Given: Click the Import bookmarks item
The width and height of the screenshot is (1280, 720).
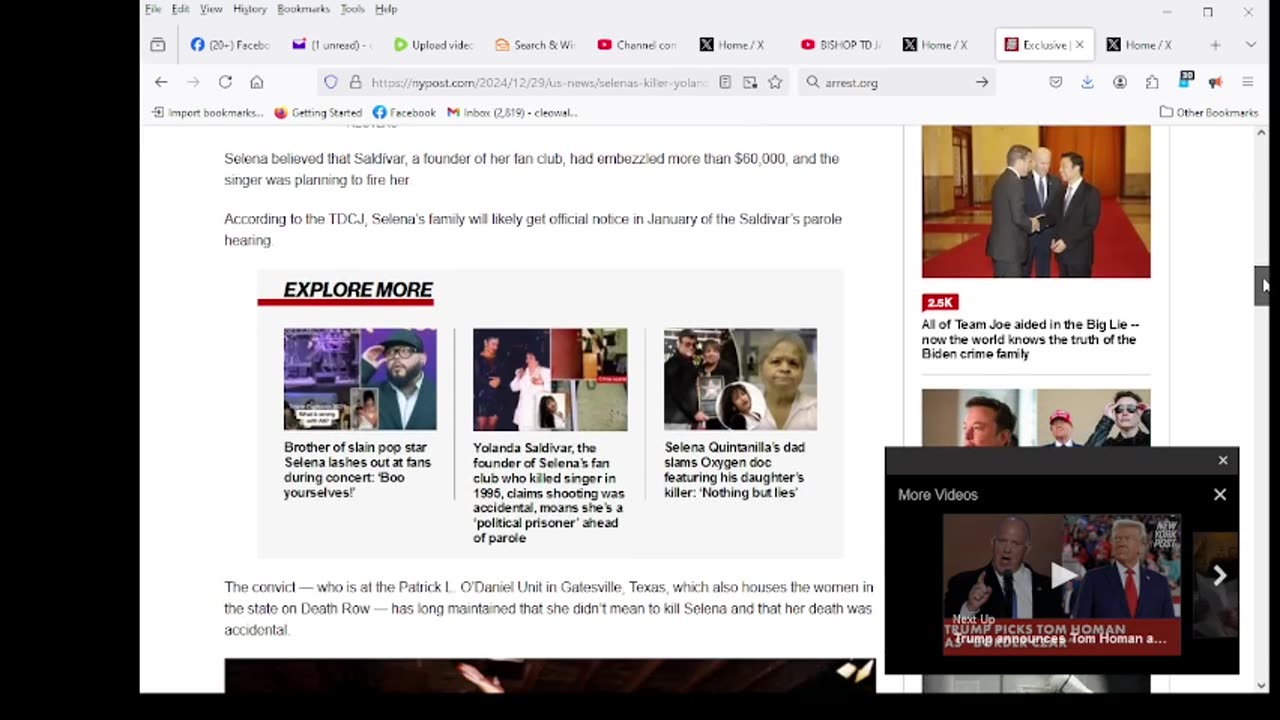Looking at the screenshot, I should (207, 112).
